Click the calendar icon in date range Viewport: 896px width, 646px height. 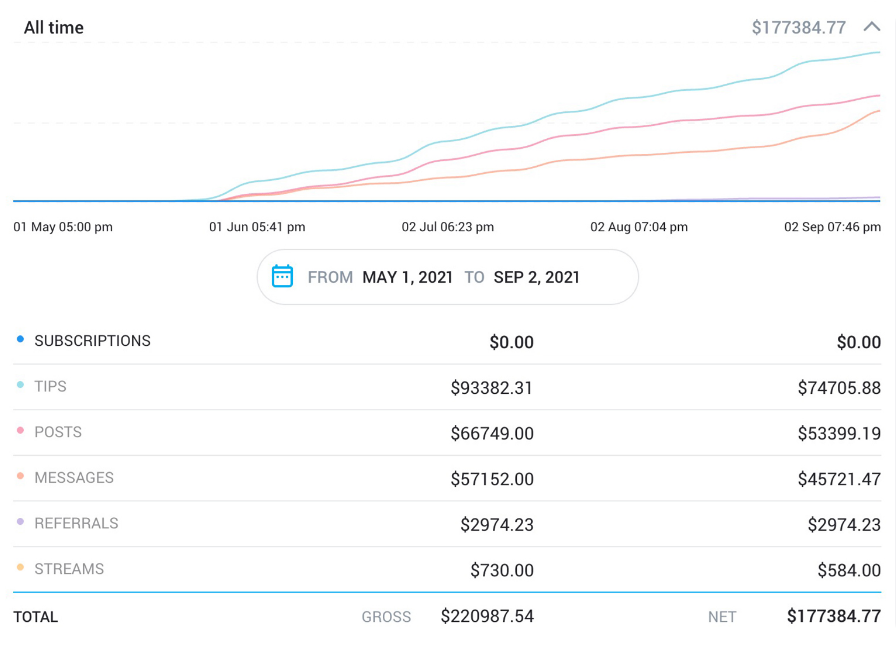coord(282,277)
